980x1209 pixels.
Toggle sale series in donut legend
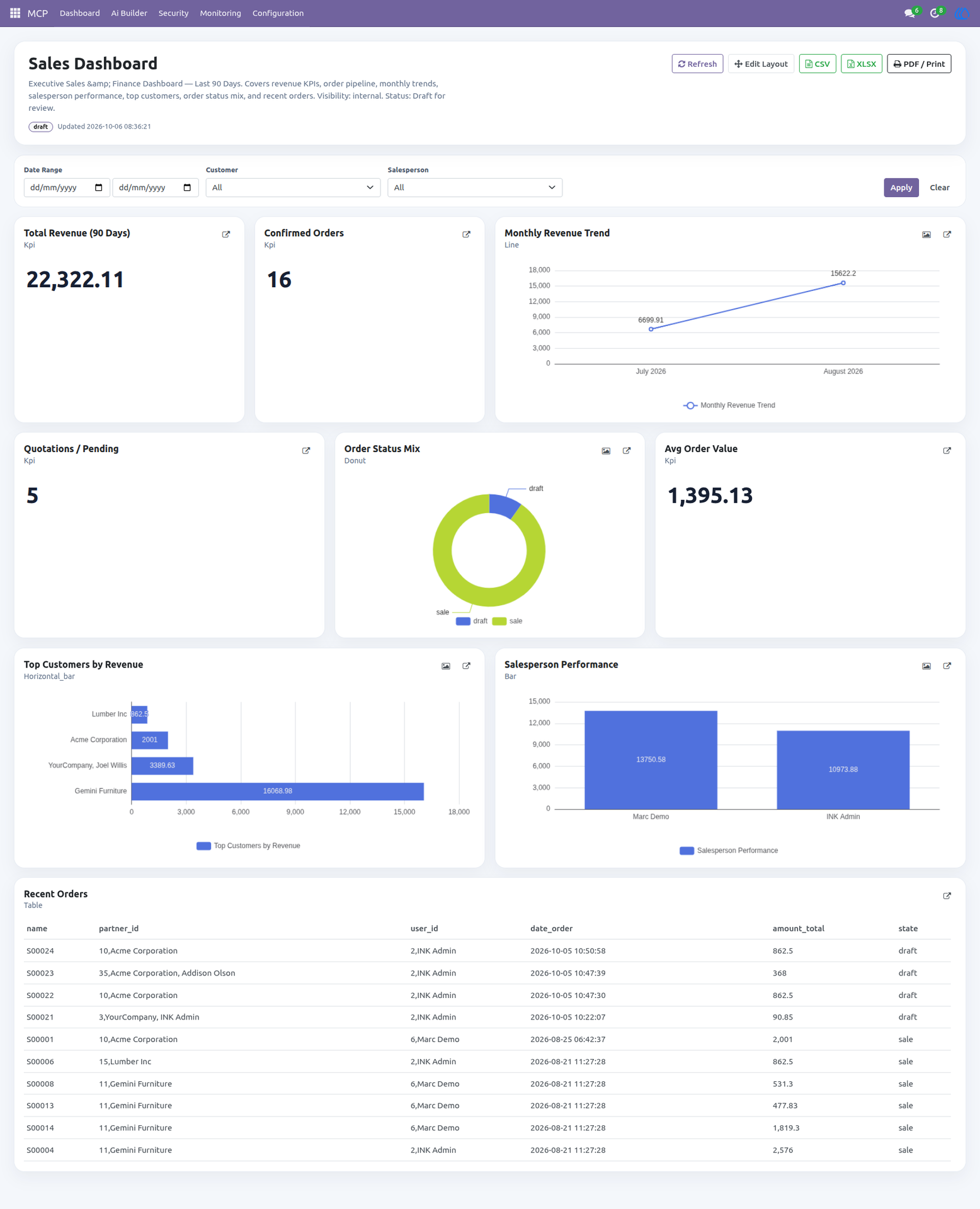[508, 621]
